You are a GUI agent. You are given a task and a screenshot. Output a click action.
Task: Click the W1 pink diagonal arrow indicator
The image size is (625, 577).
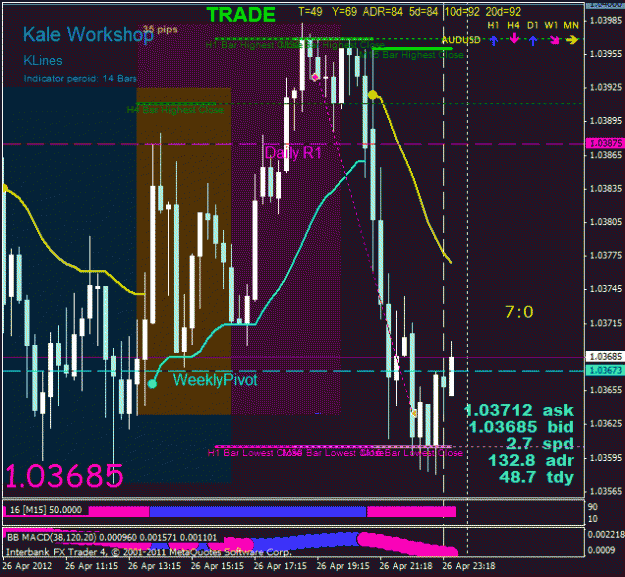554,39
